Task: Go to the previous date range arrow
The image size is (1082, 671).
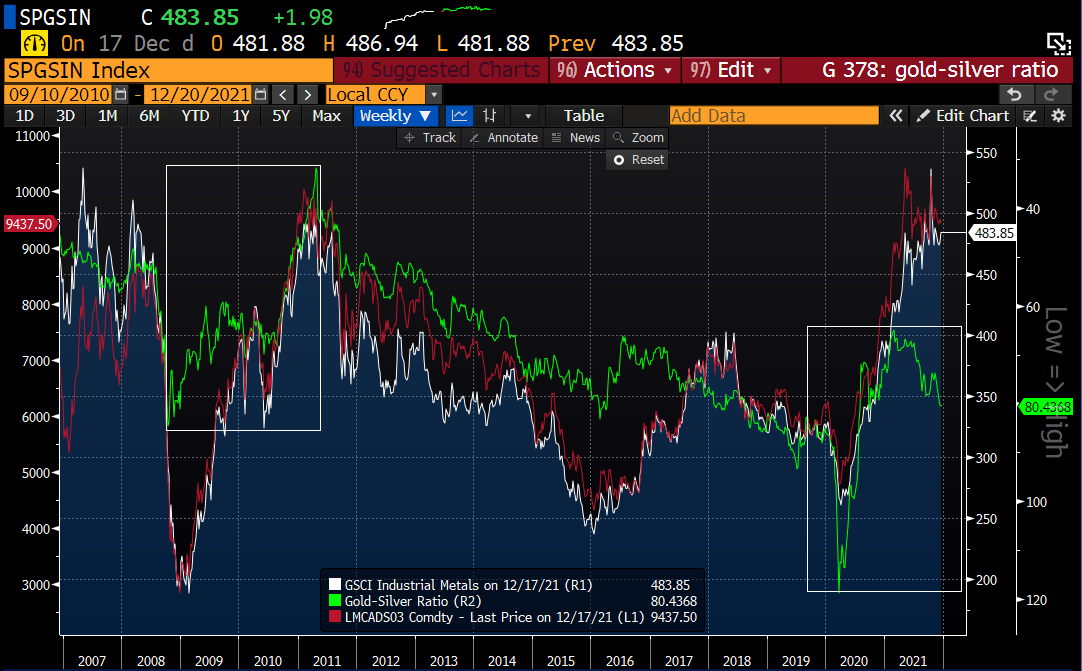Action: pyautogui.click(x=283, y=95)
